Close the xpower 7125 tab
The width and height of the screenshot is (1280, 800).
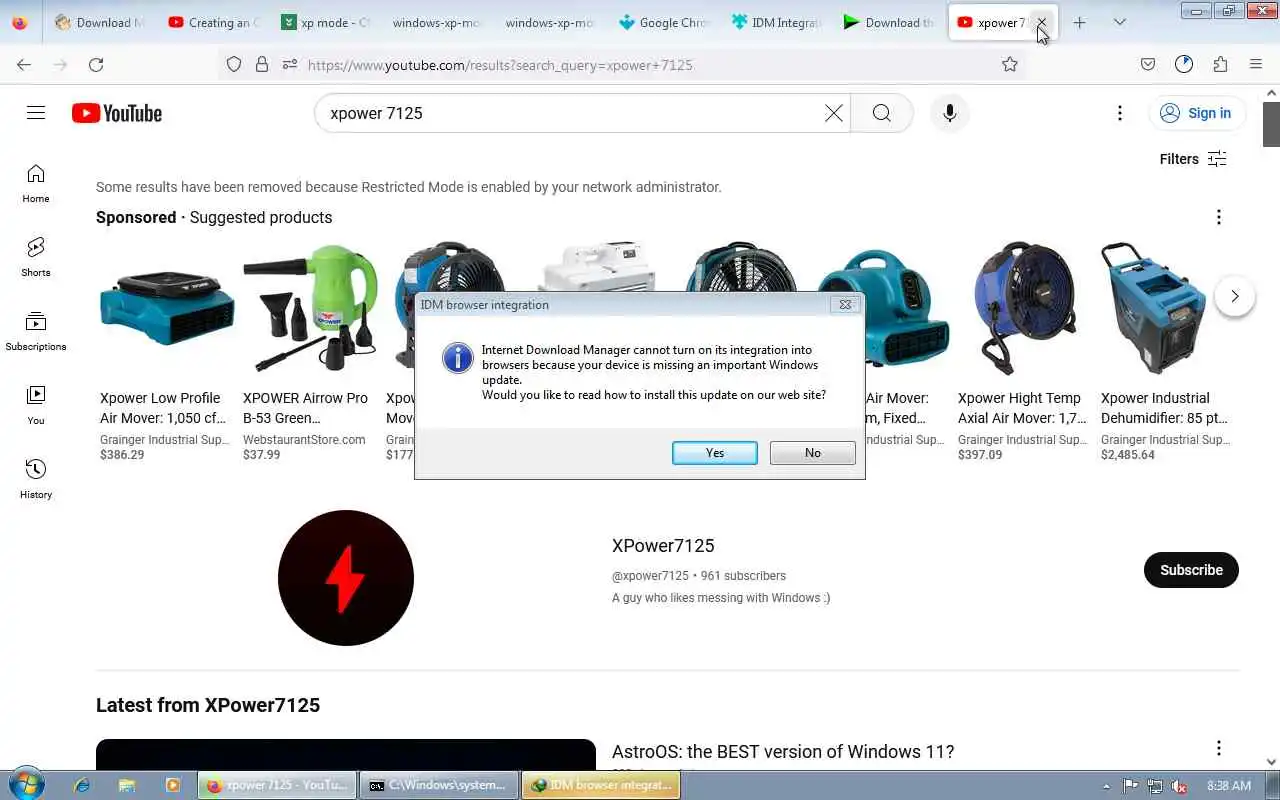click(1041, 22)
